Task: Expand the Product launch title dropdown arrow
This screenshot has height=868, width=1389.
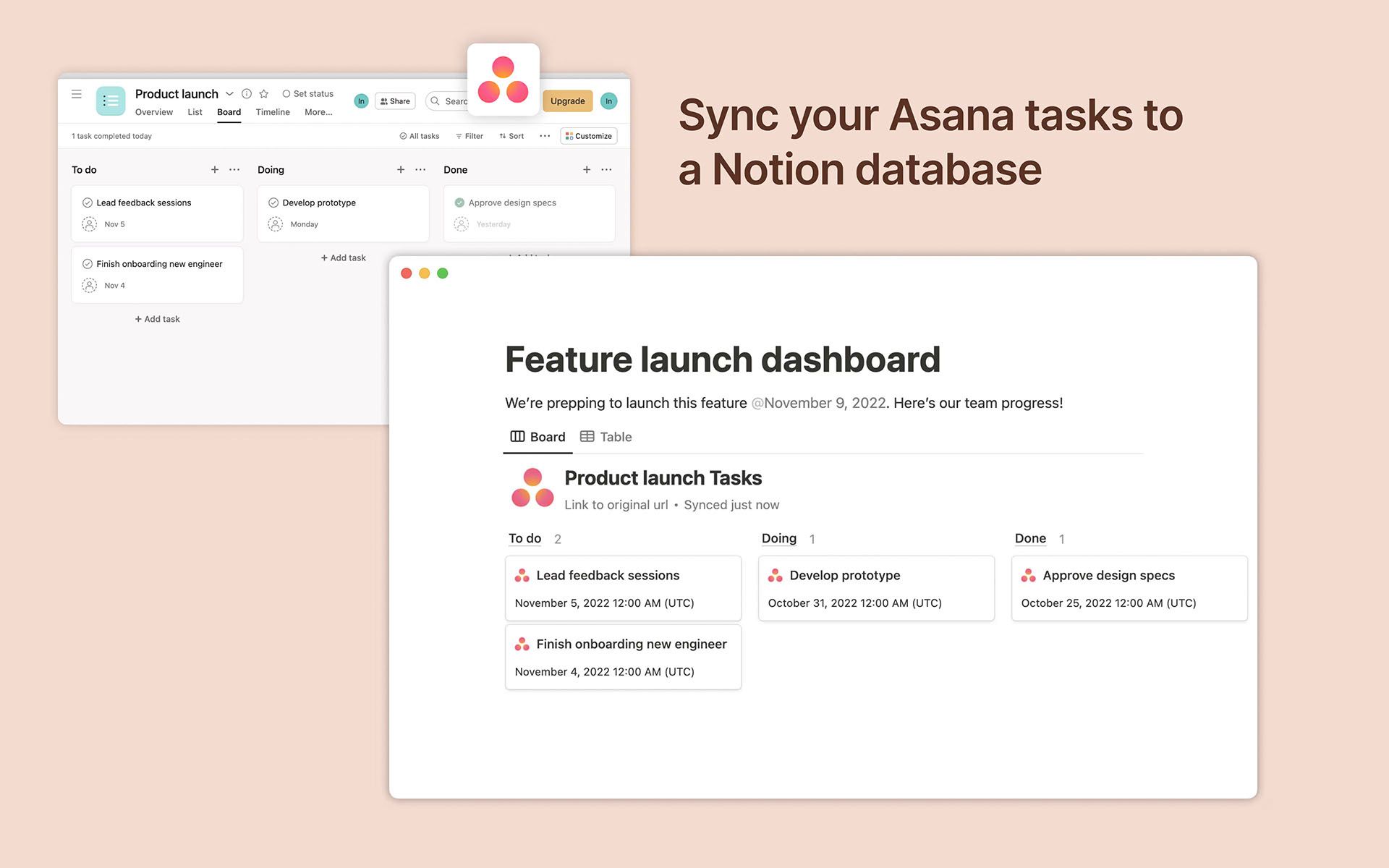Action: (x=229, y=94)
